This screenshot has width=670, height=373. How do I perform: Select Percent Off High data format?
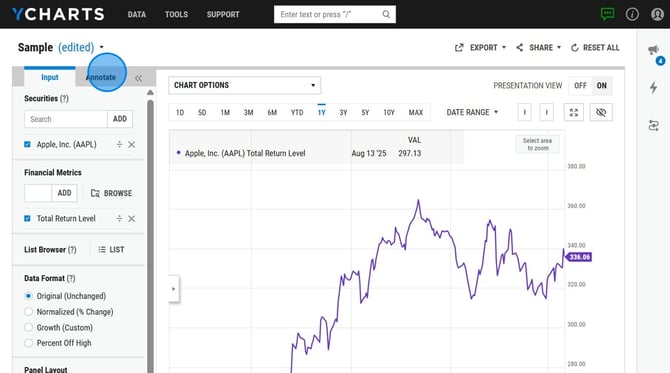28,343
